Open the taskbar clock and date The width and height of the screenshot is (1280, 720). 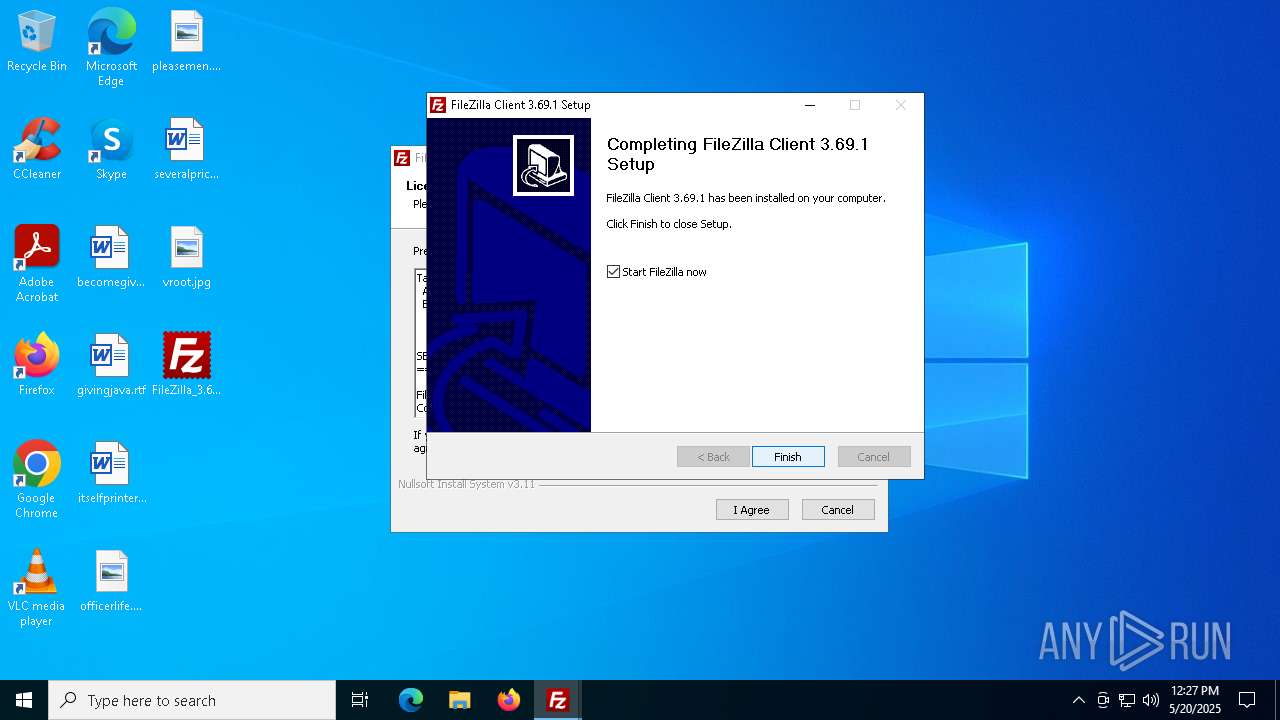pos(1195,700)
